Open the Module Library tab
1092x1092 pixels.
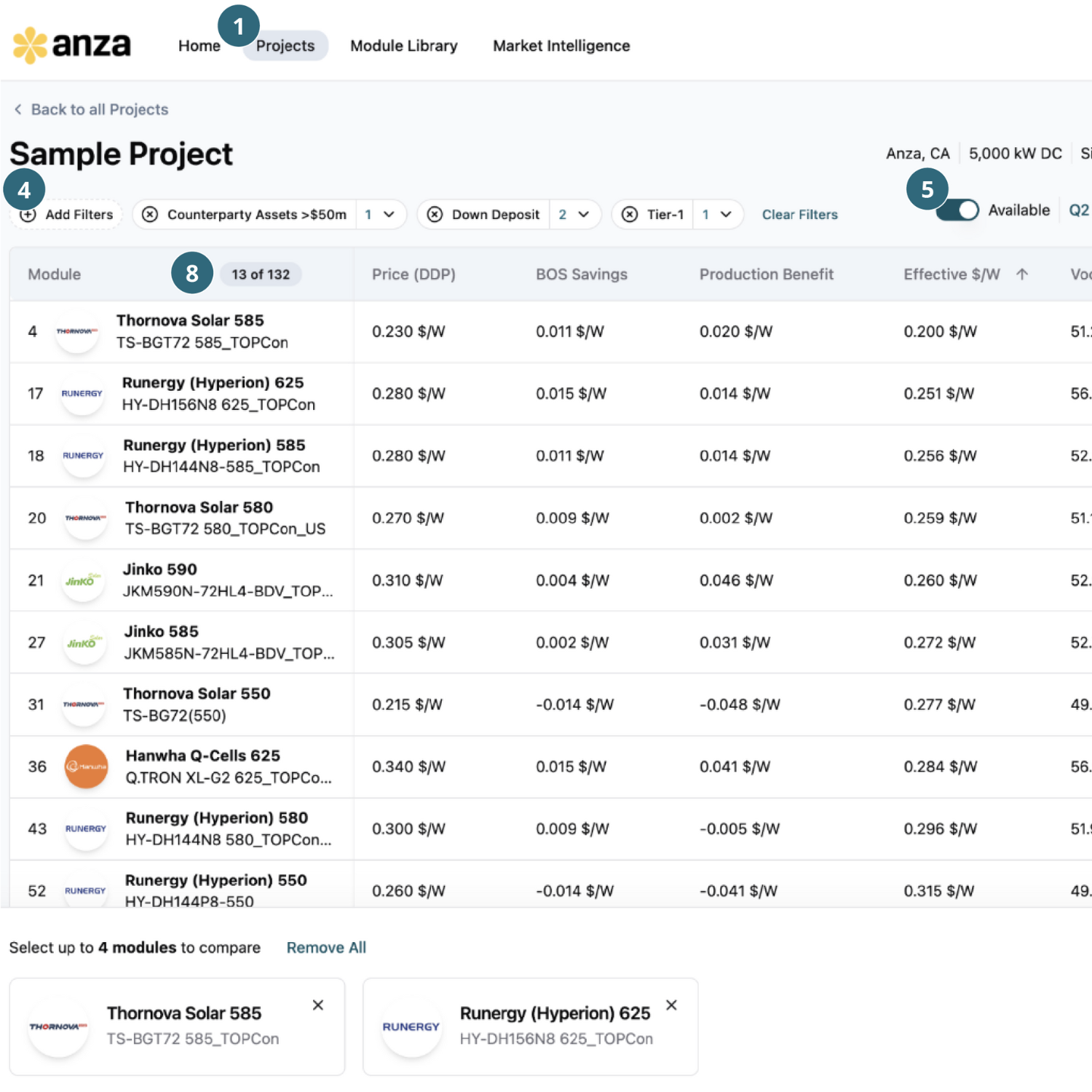(404, 46)
